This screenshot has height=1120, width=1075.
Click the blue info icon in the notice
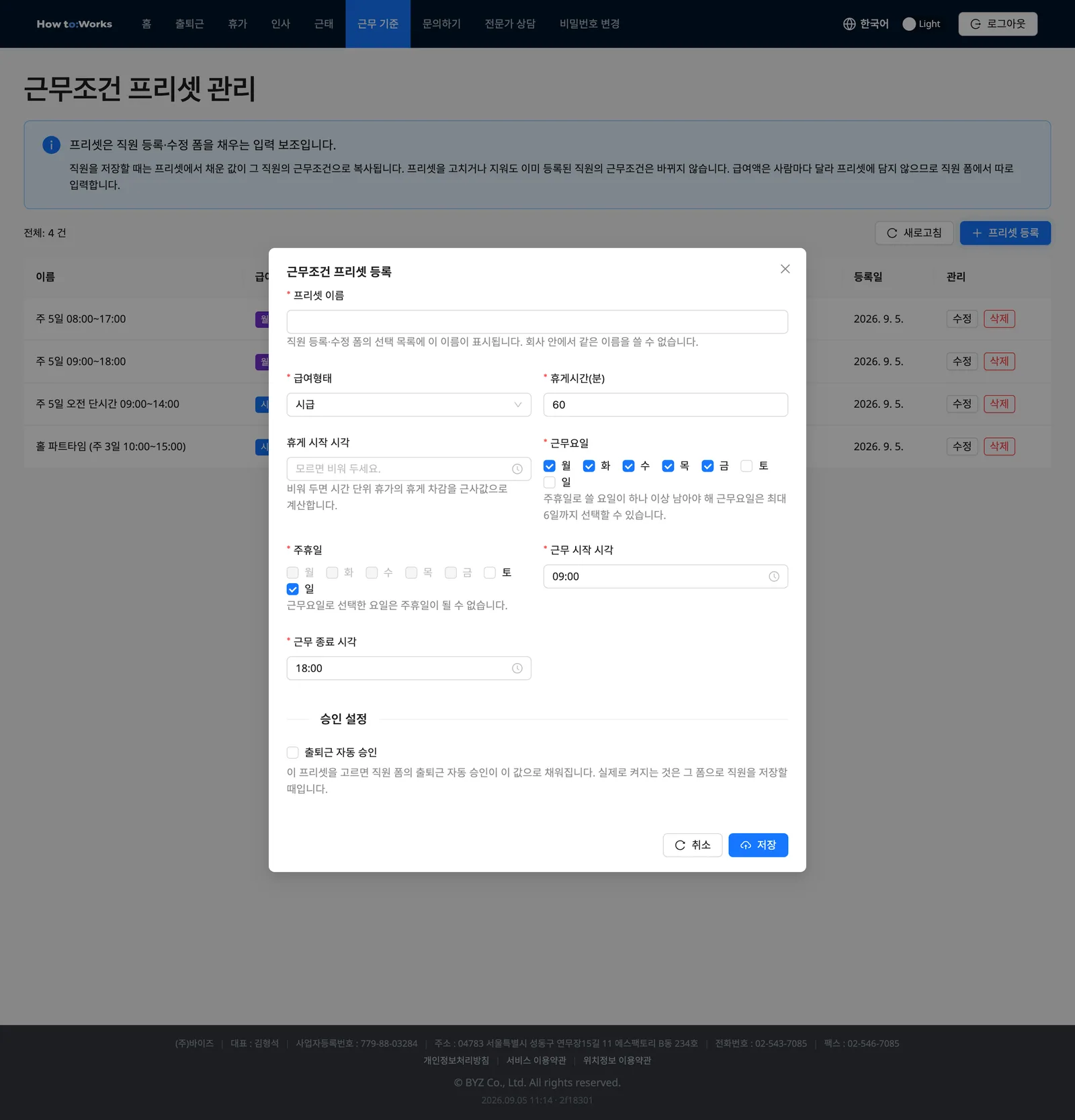pos(51,144)
